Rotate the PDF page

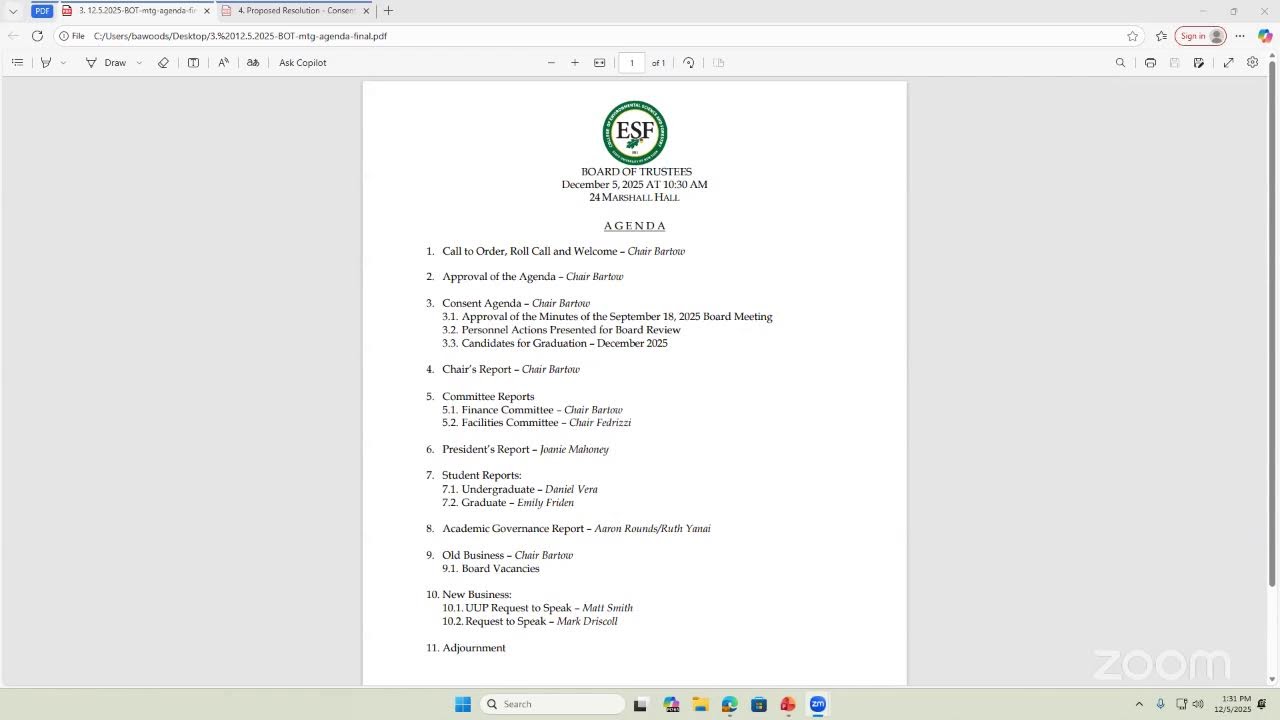[689, 62]
